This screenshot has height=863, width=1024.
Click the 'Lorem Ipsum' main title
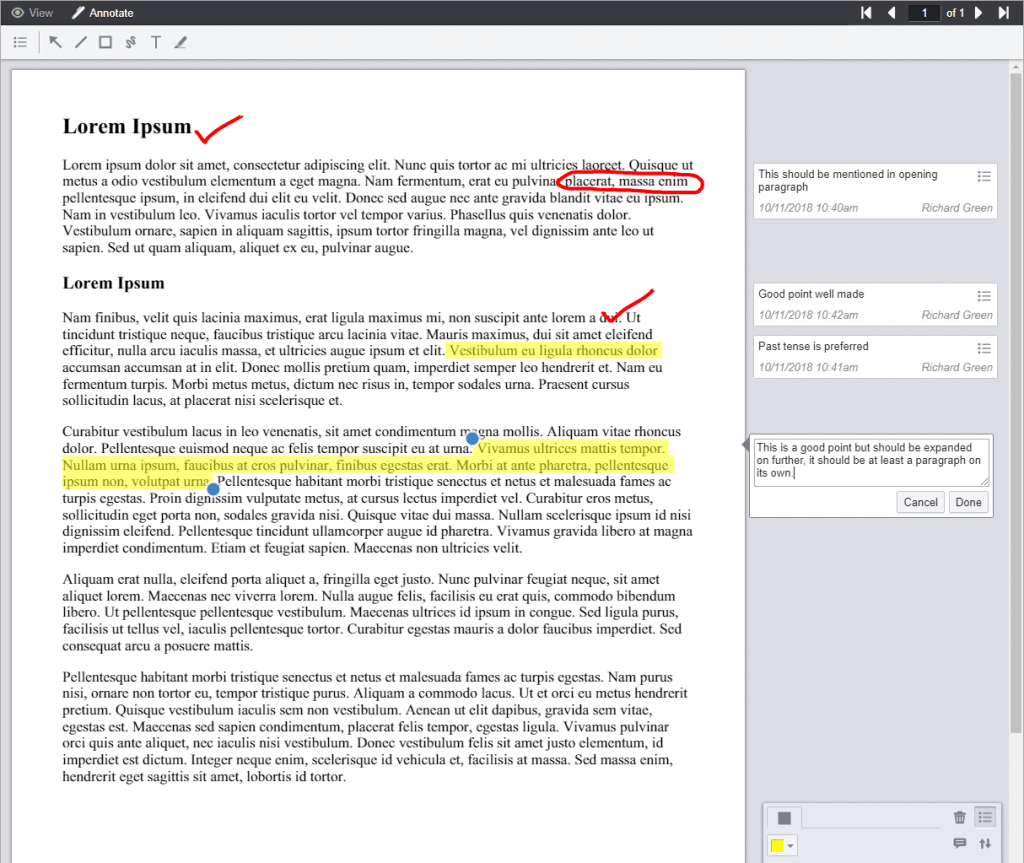(x=127, y=126)
